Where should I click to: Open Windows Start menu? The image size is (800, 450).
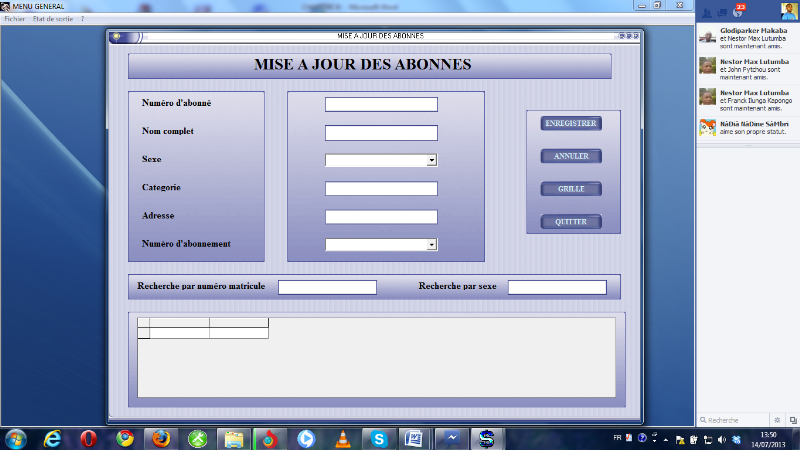click(15, 439)
